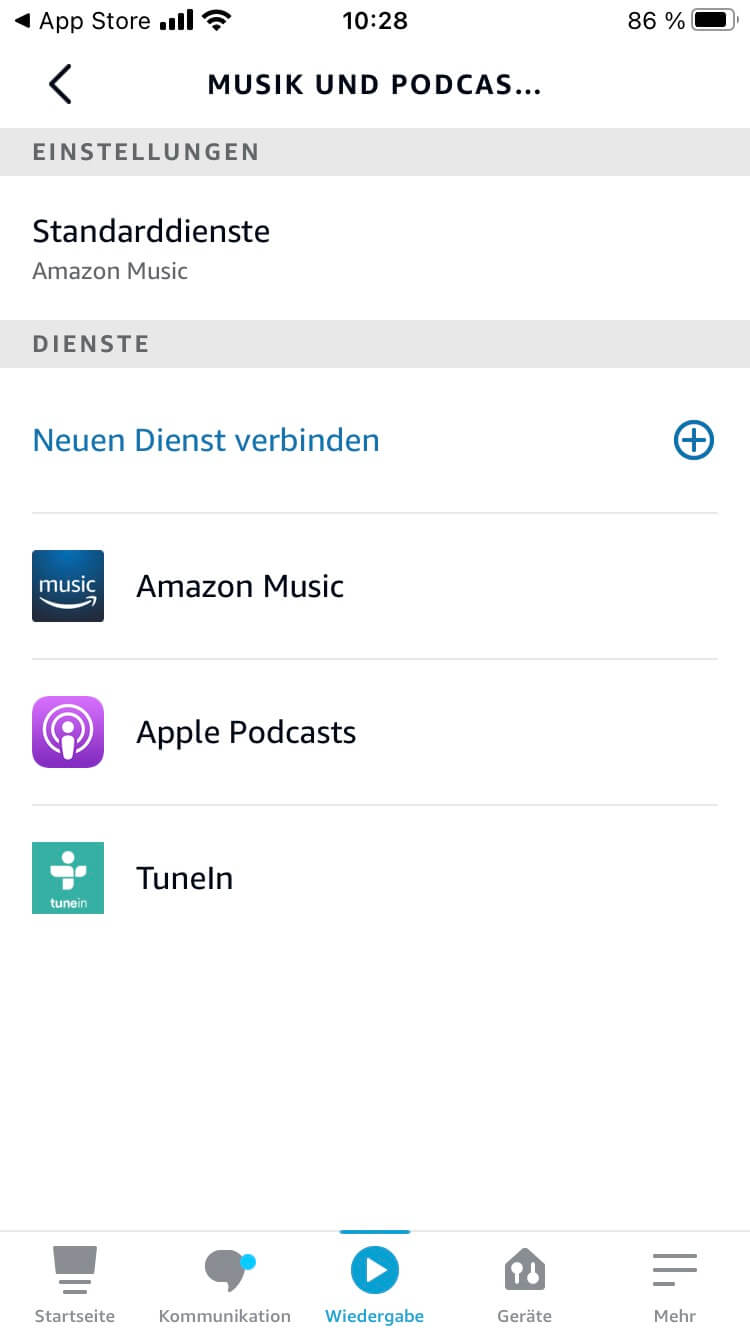This screenshot has height=1334, width=750.
Task: Select the Apple Podcasts service label
Action: pos(246,732)
